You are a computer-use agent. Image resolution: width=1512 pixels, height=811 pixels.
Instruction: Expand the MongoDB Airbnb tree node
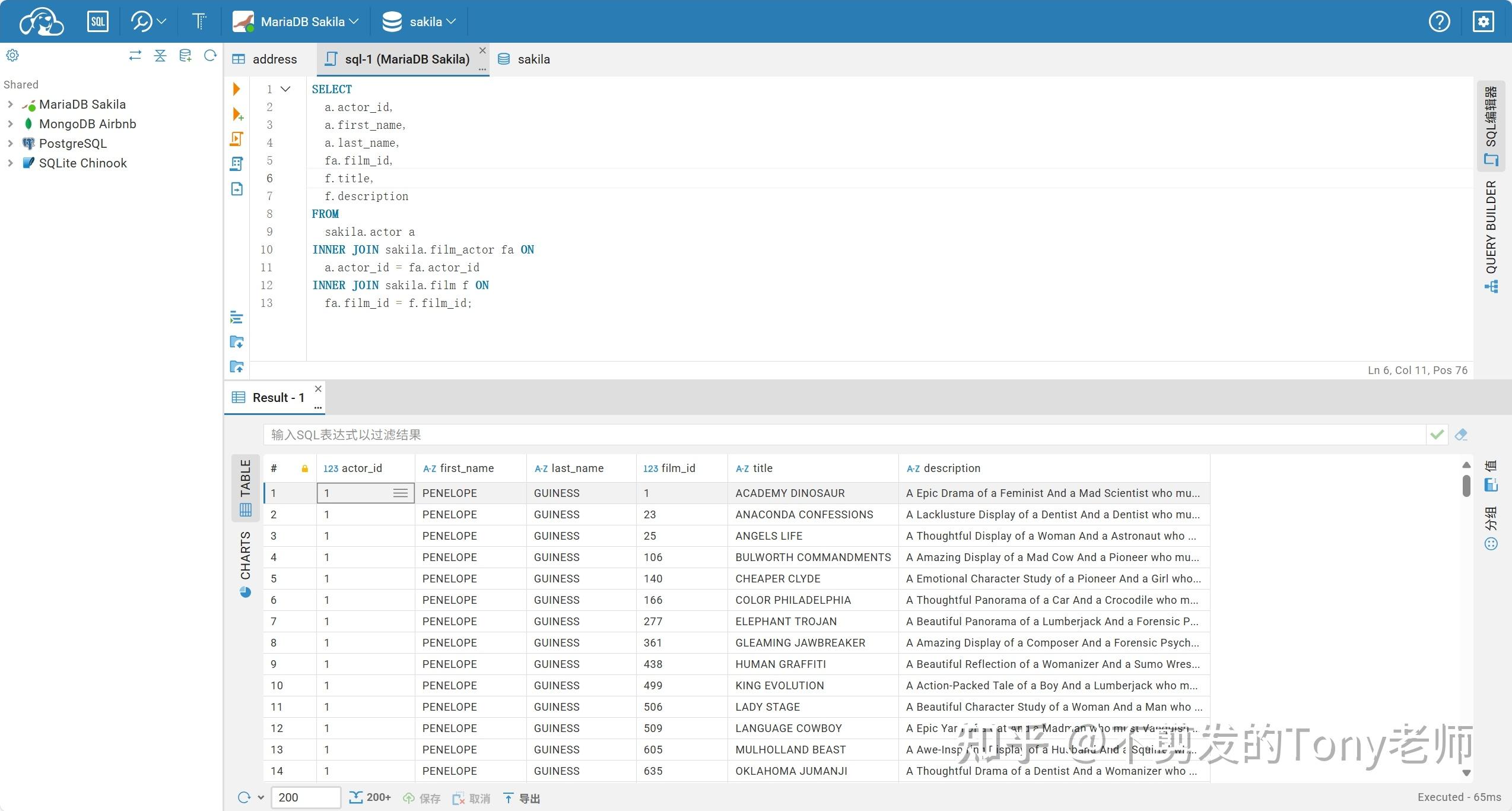click(x=10, y=124)
